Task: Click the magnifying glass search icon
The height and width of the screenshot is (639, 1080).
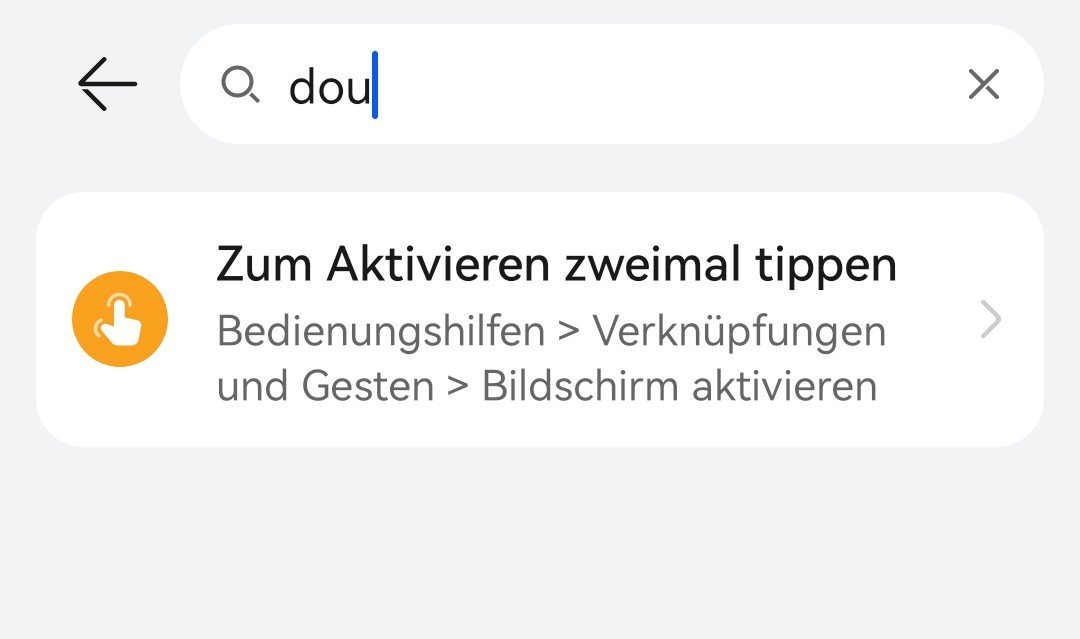Action: point(240,86)
